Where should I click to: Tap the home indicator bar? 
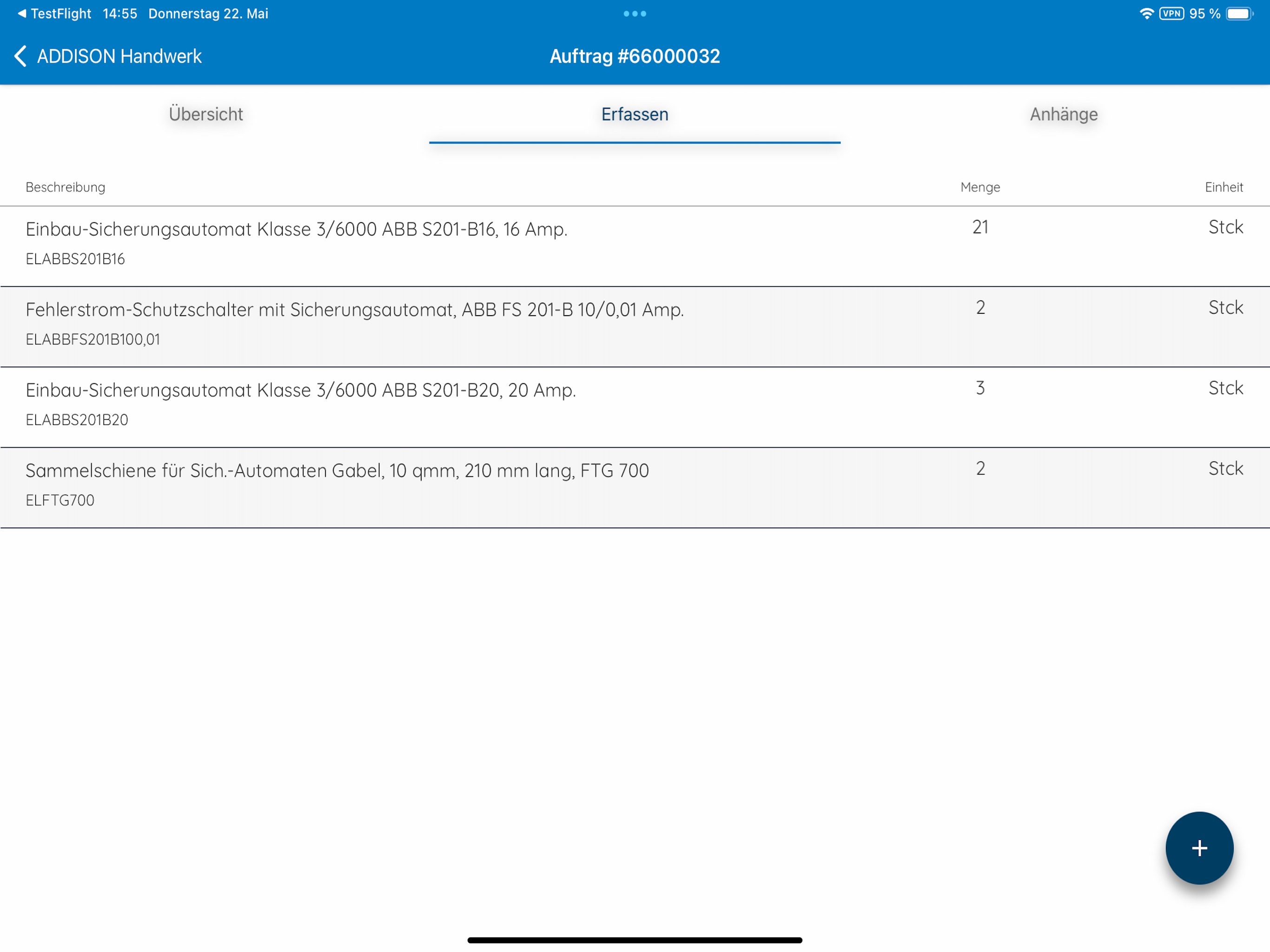point(635,940)
